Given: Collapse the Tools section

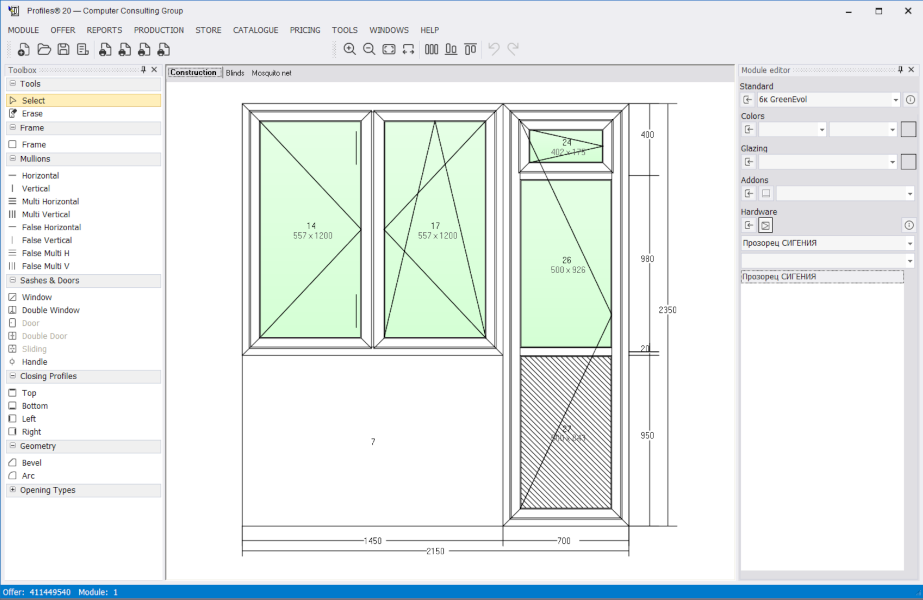Looking at the screenshot, I should (12, 84).
